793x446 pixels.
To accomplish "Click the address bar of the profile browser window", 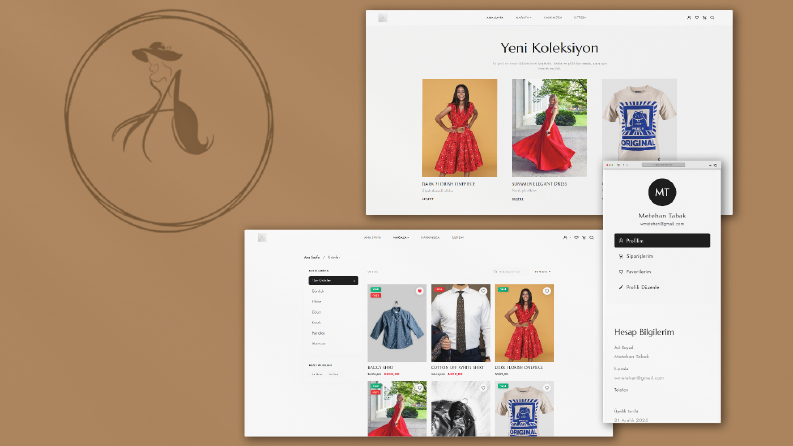I will 663,165.
